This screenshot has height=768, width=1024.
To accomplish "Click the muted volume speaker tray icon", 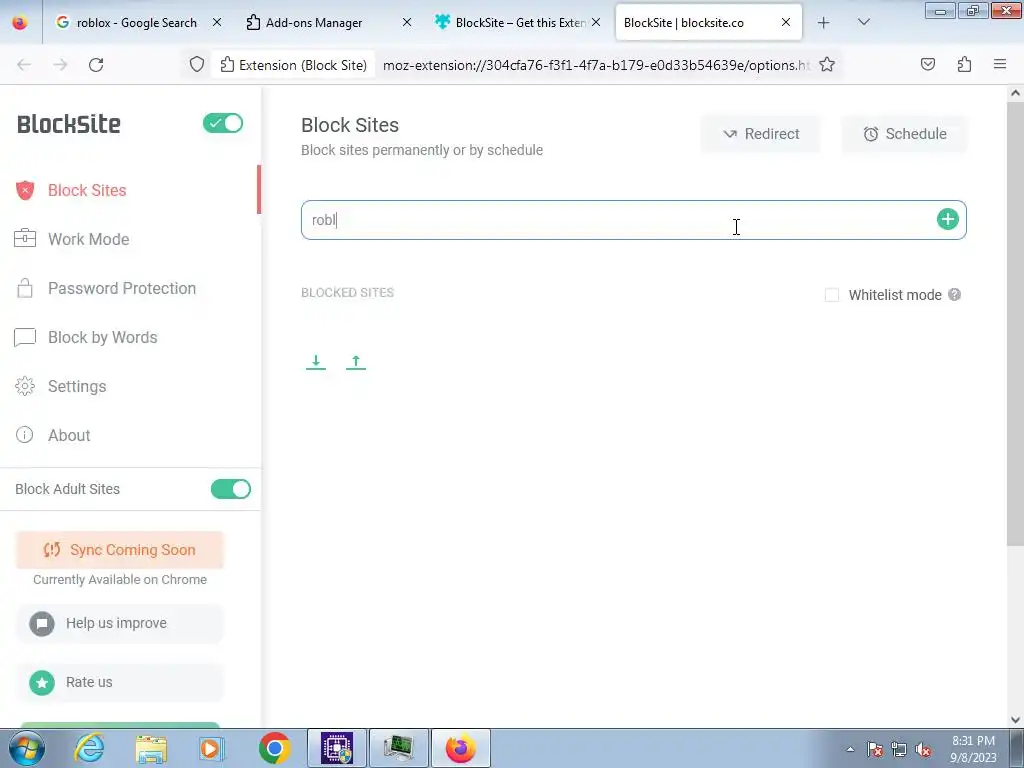I will tap(923, 750).
